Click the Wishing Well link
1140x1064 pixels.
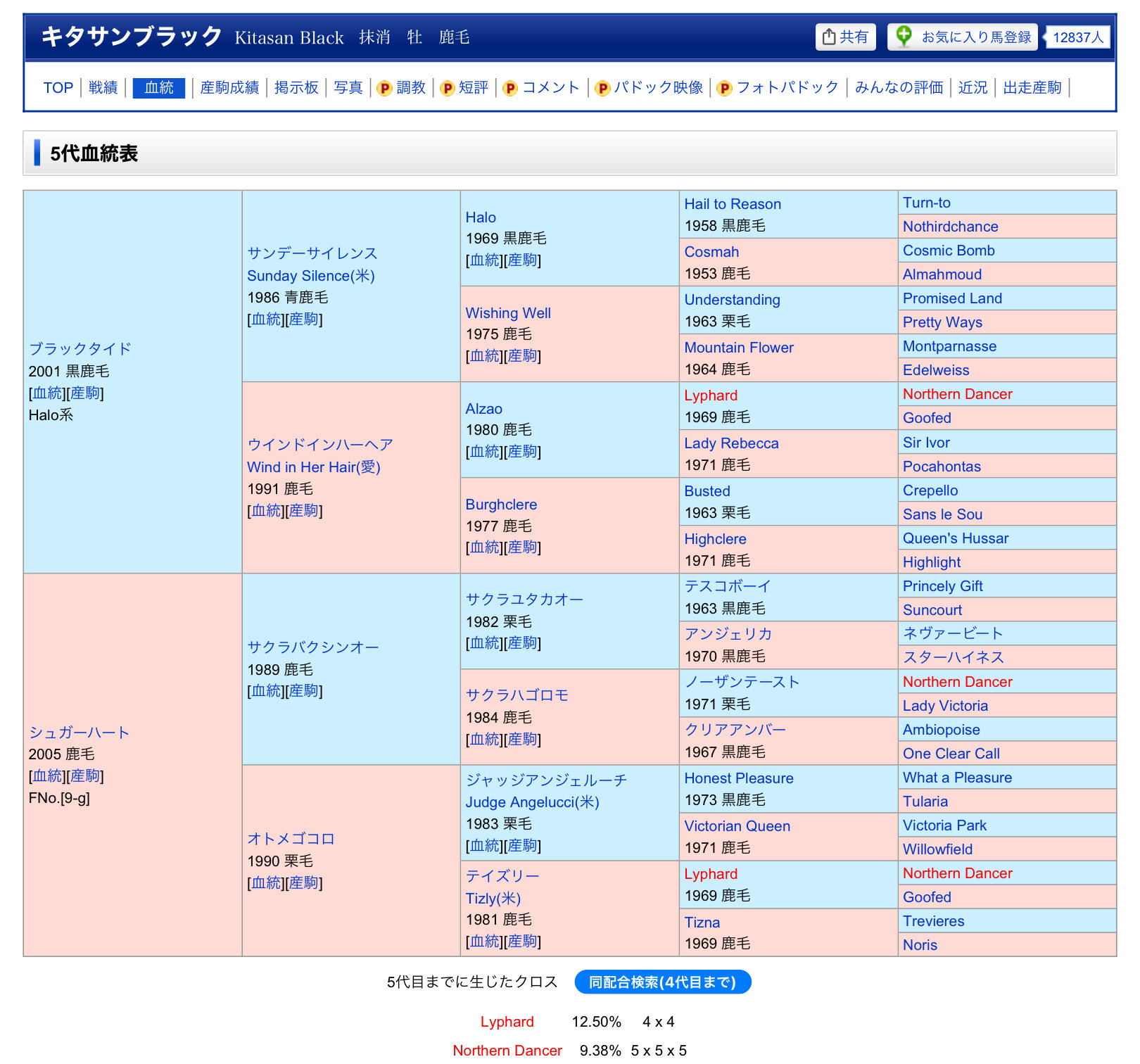point(508,313)
